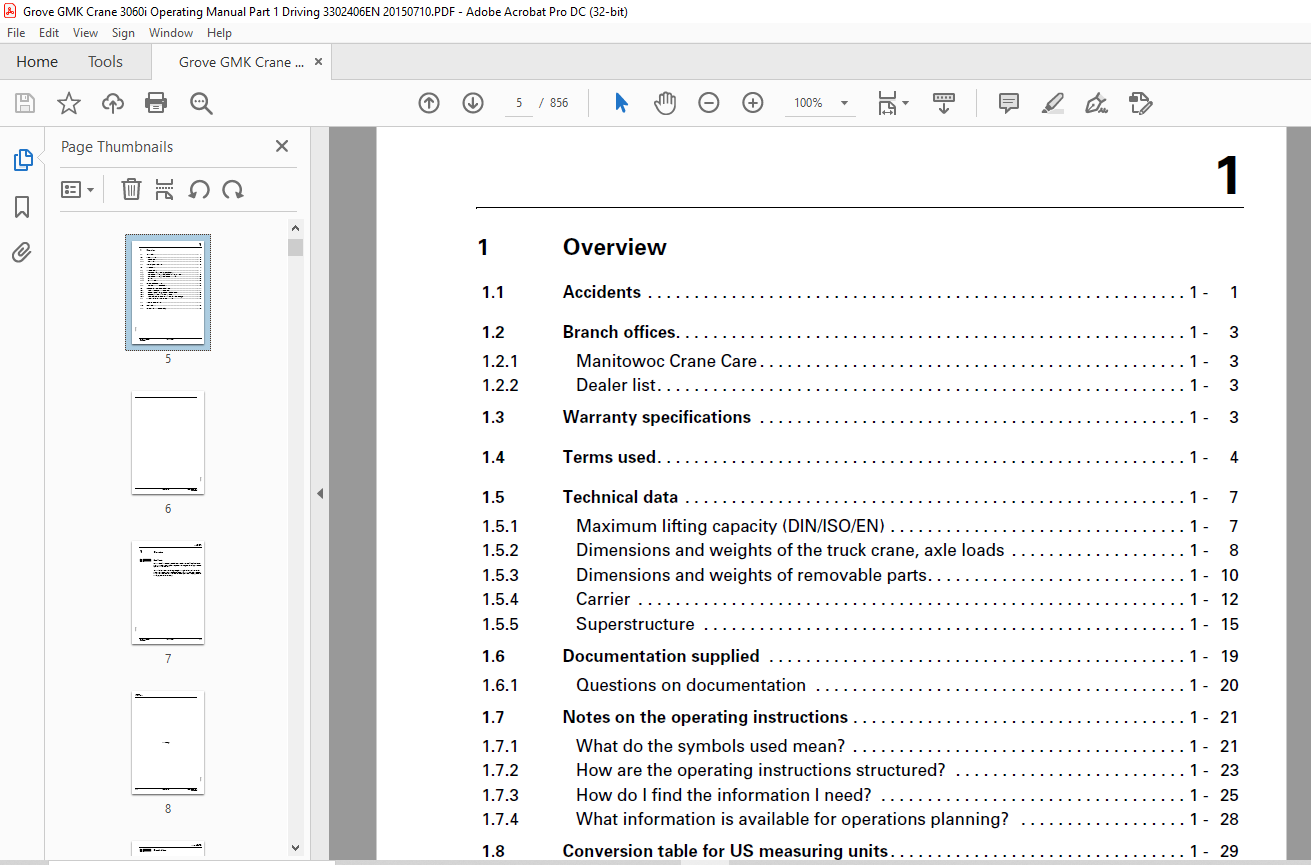Zoom out with minus icon
1311x865 pixels.
pos(709,103)
